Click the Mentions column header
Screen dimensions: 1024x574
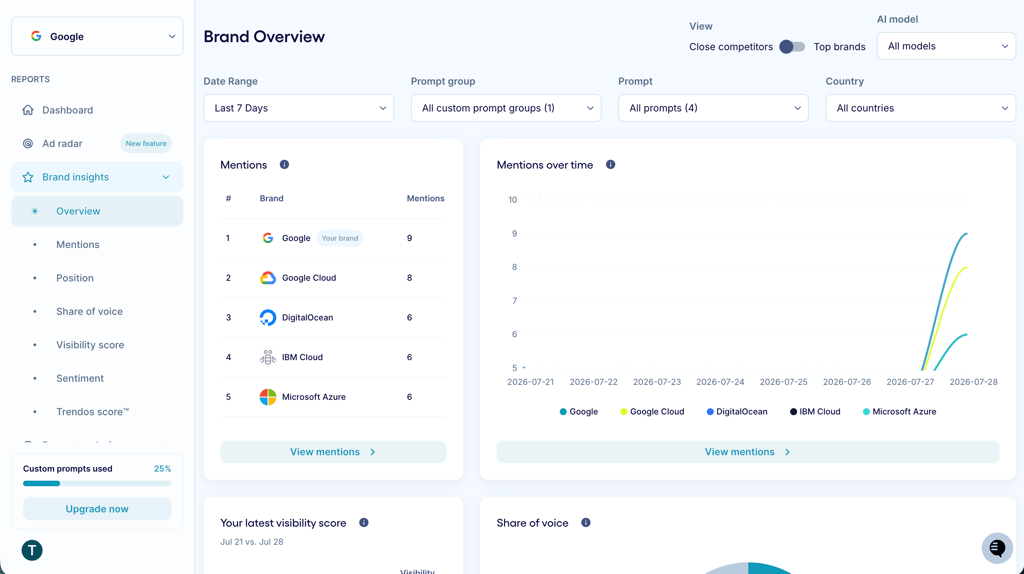click(x=425, y=199)
